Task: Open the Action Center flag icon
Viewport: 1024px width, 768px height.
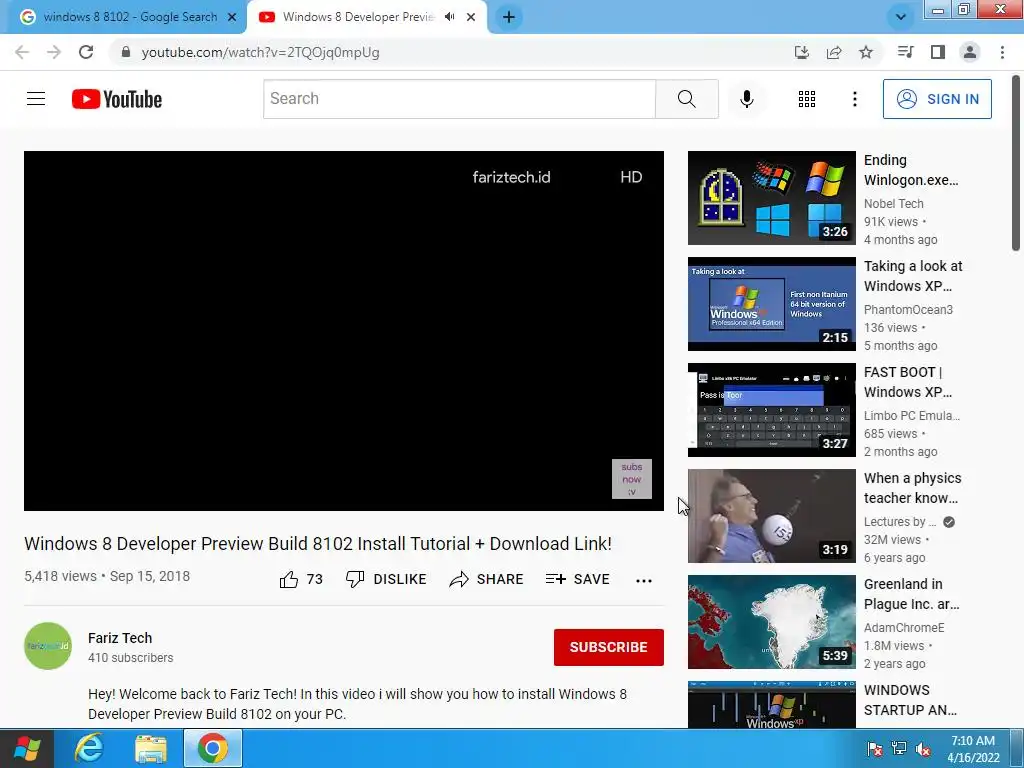Action: (874, 749)
